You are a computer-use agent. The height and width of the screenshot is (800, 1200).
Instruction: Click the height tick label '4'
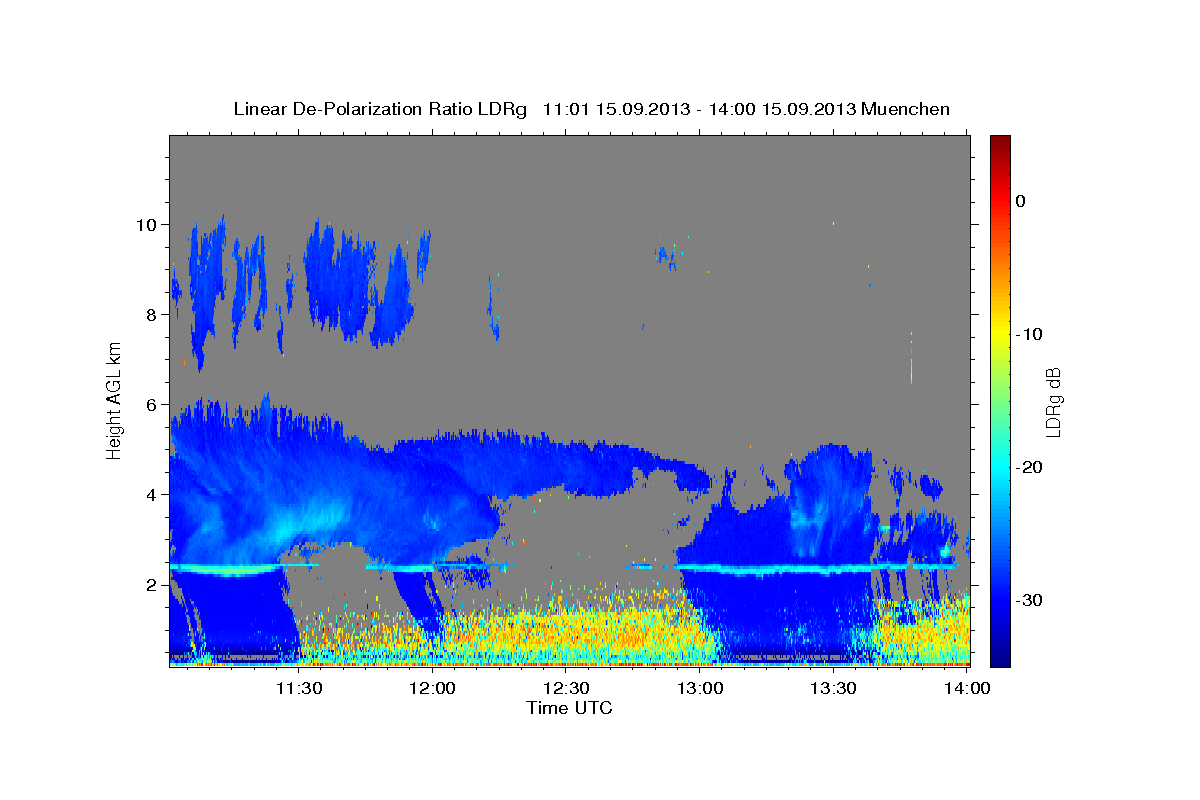153,494
